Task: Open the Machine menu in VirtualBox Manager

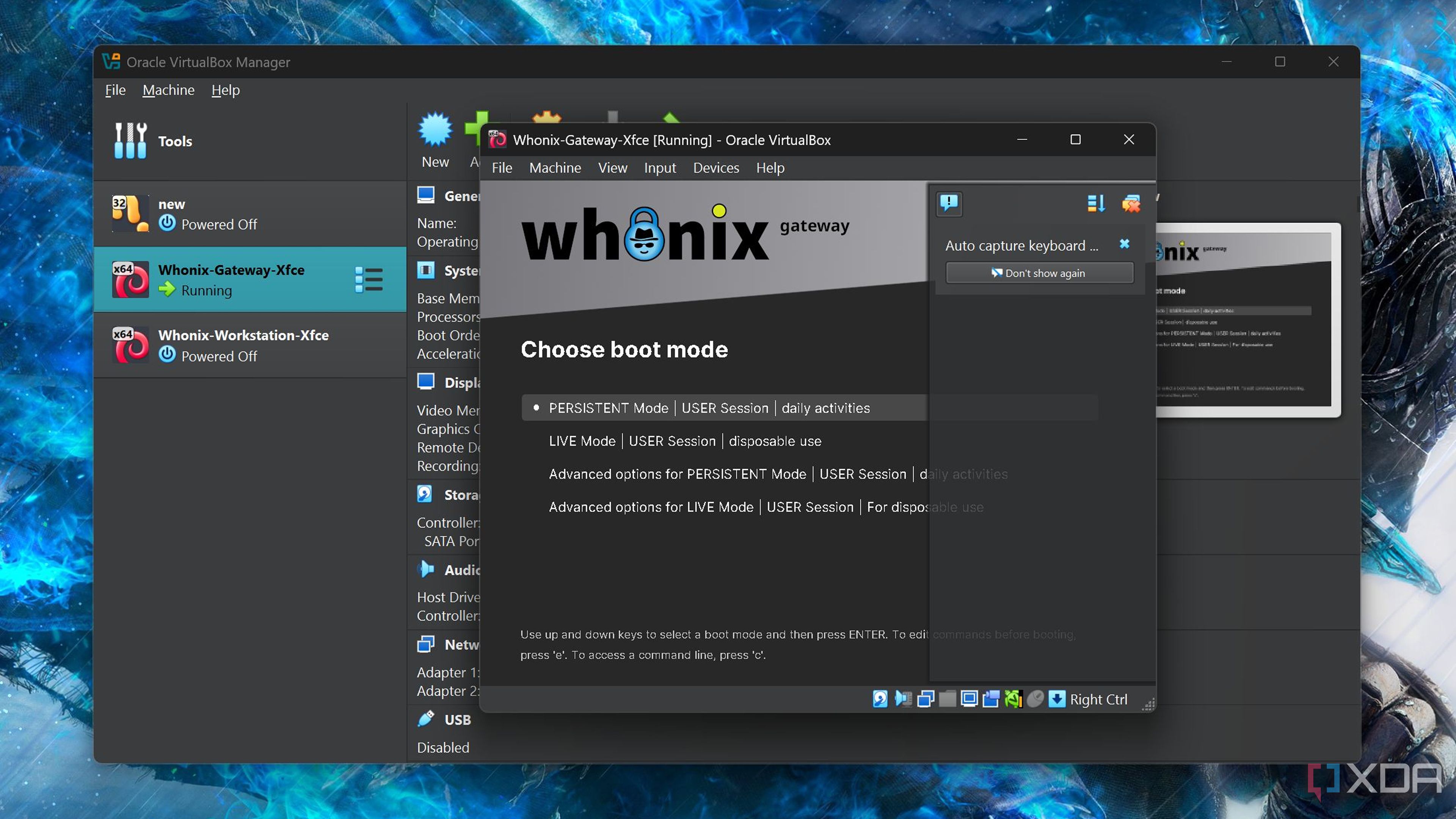Action: coord(168,90)
